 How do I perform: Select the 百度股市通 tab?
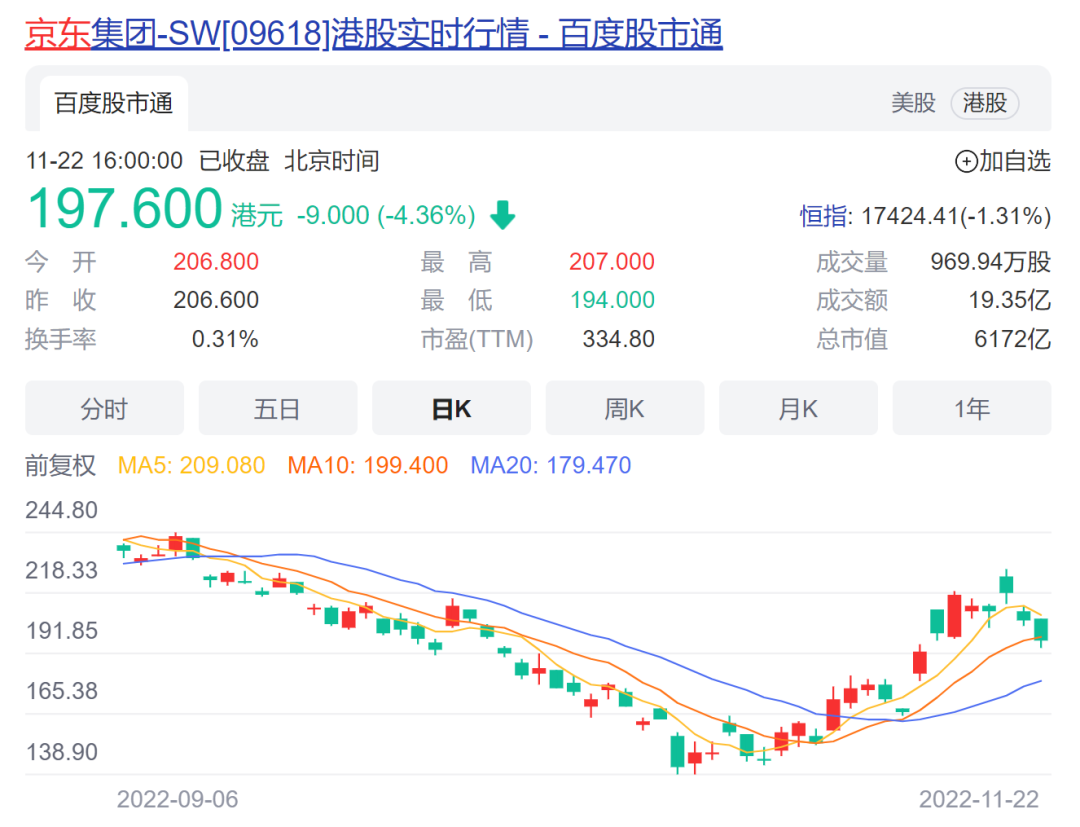click(x=114, y=103)
